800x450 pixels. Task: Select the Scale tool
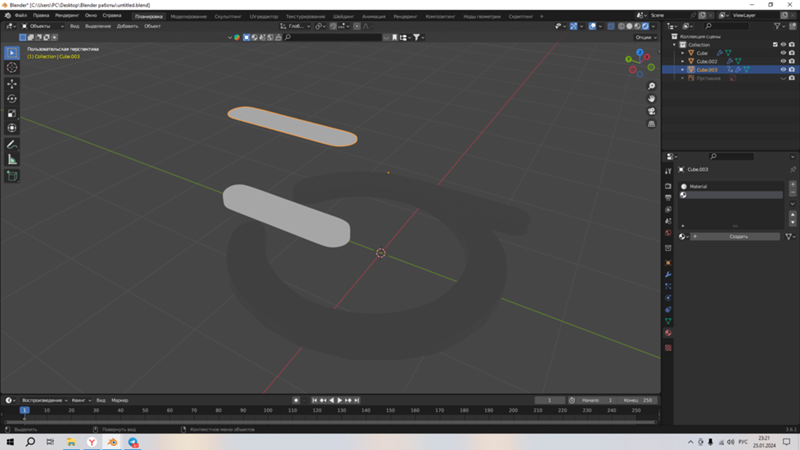[12, 113]
